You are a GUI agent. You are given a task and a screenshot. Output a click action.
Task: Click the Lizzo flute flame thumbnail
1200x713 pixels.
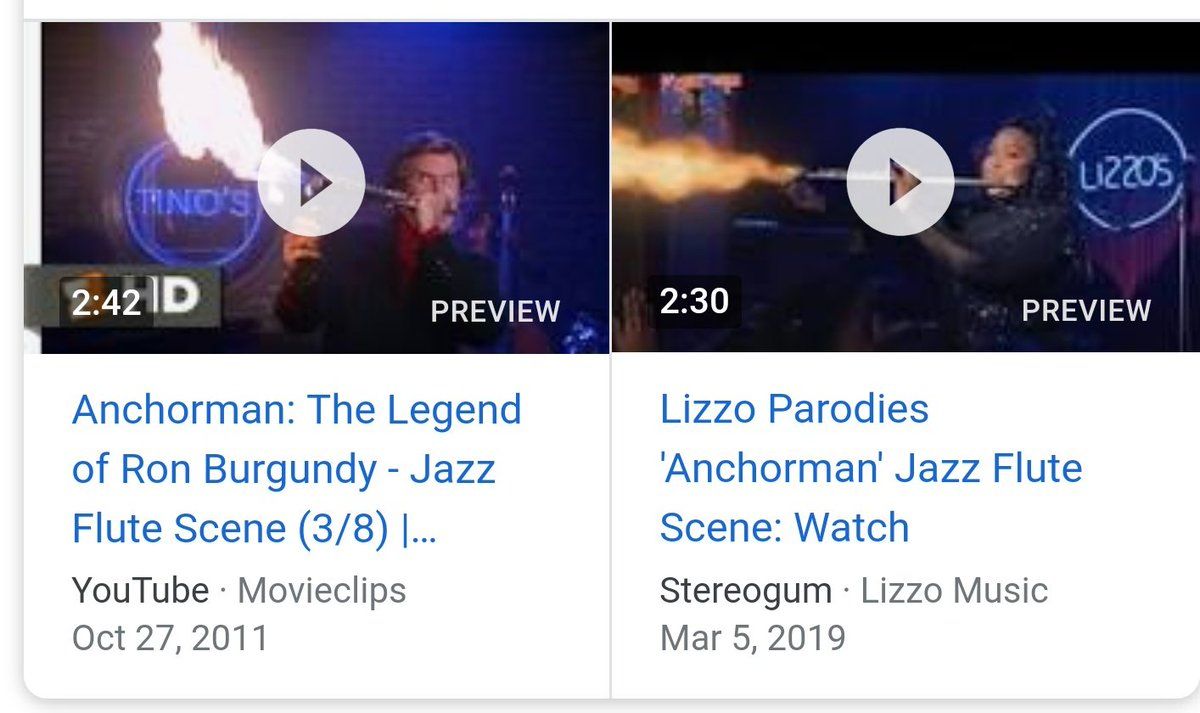coord(906,188)
